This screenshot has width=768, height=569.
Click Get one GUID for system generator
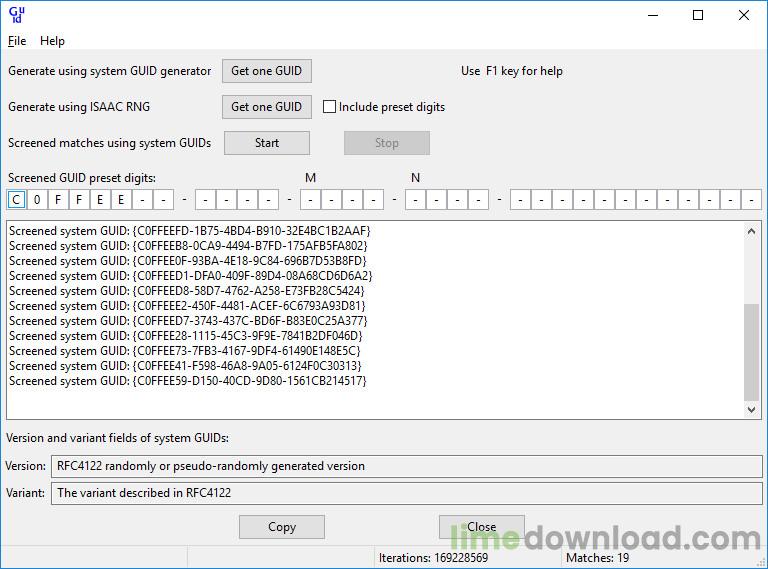266,71
